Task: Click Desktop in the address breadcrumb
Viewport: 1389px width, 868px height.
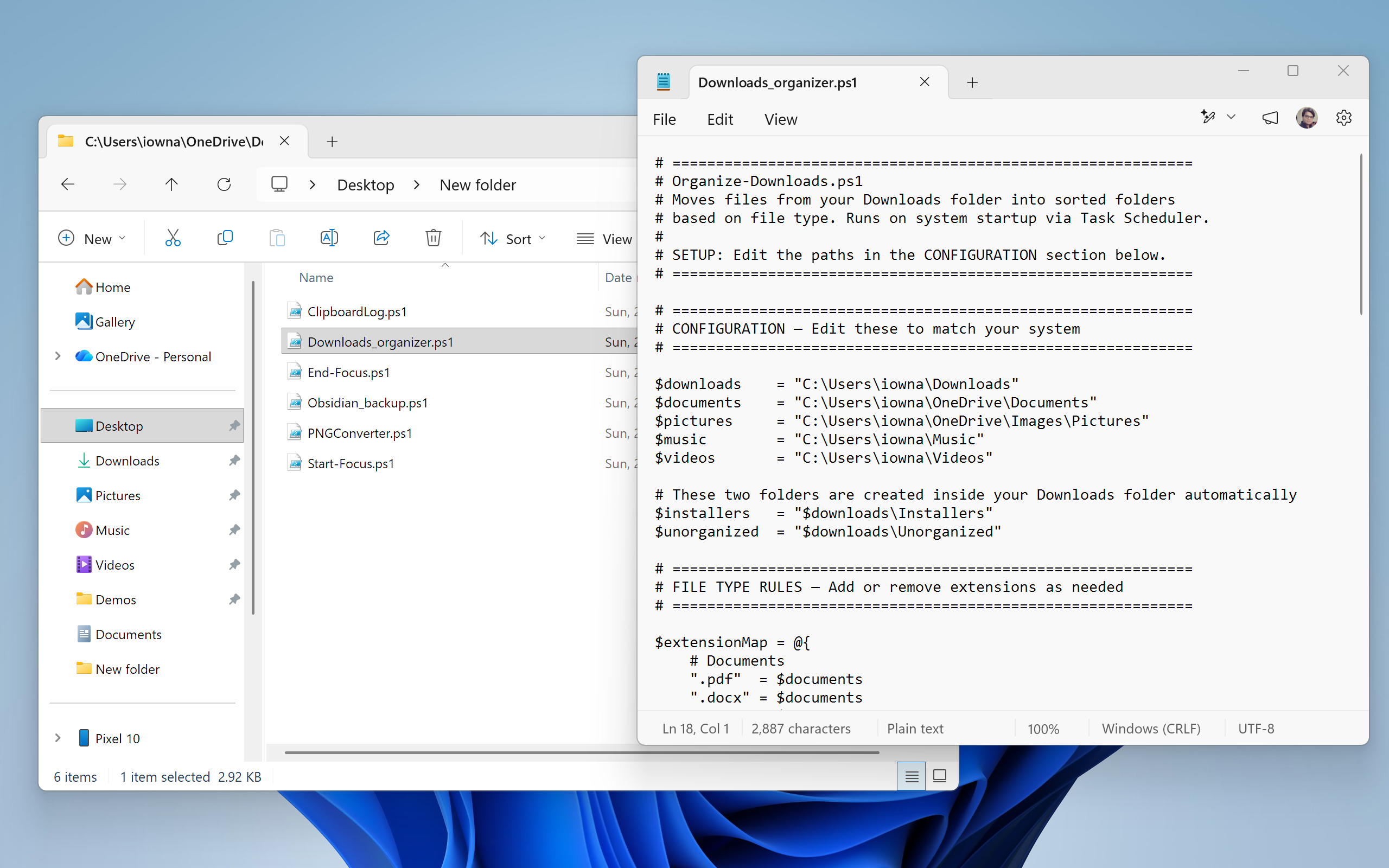Action: click(366, 185)
